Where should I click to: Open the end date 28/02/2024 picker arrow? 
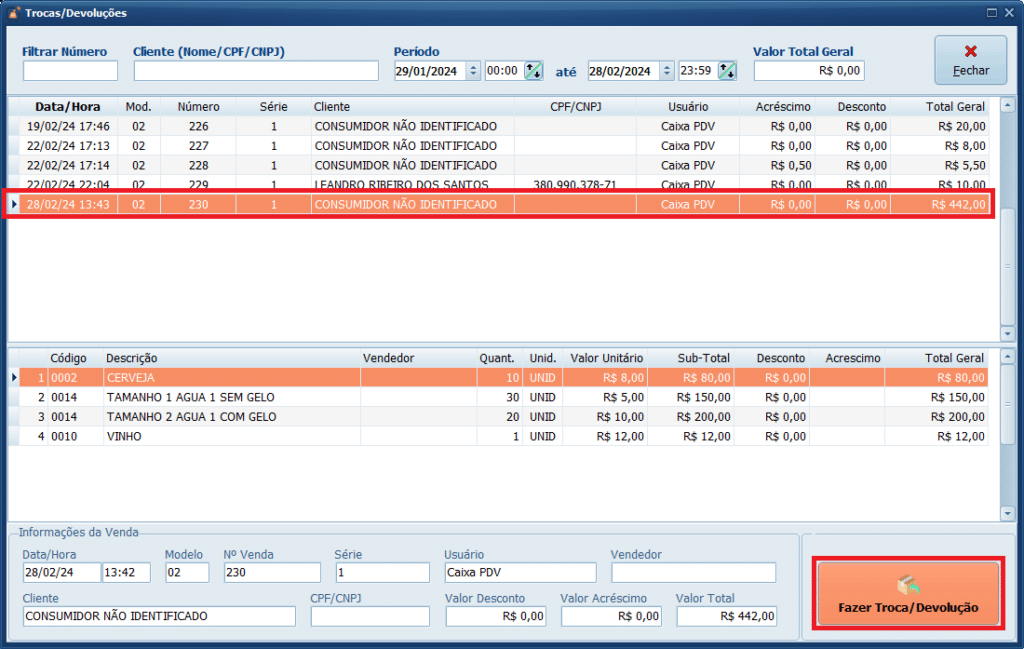point(667,71)
